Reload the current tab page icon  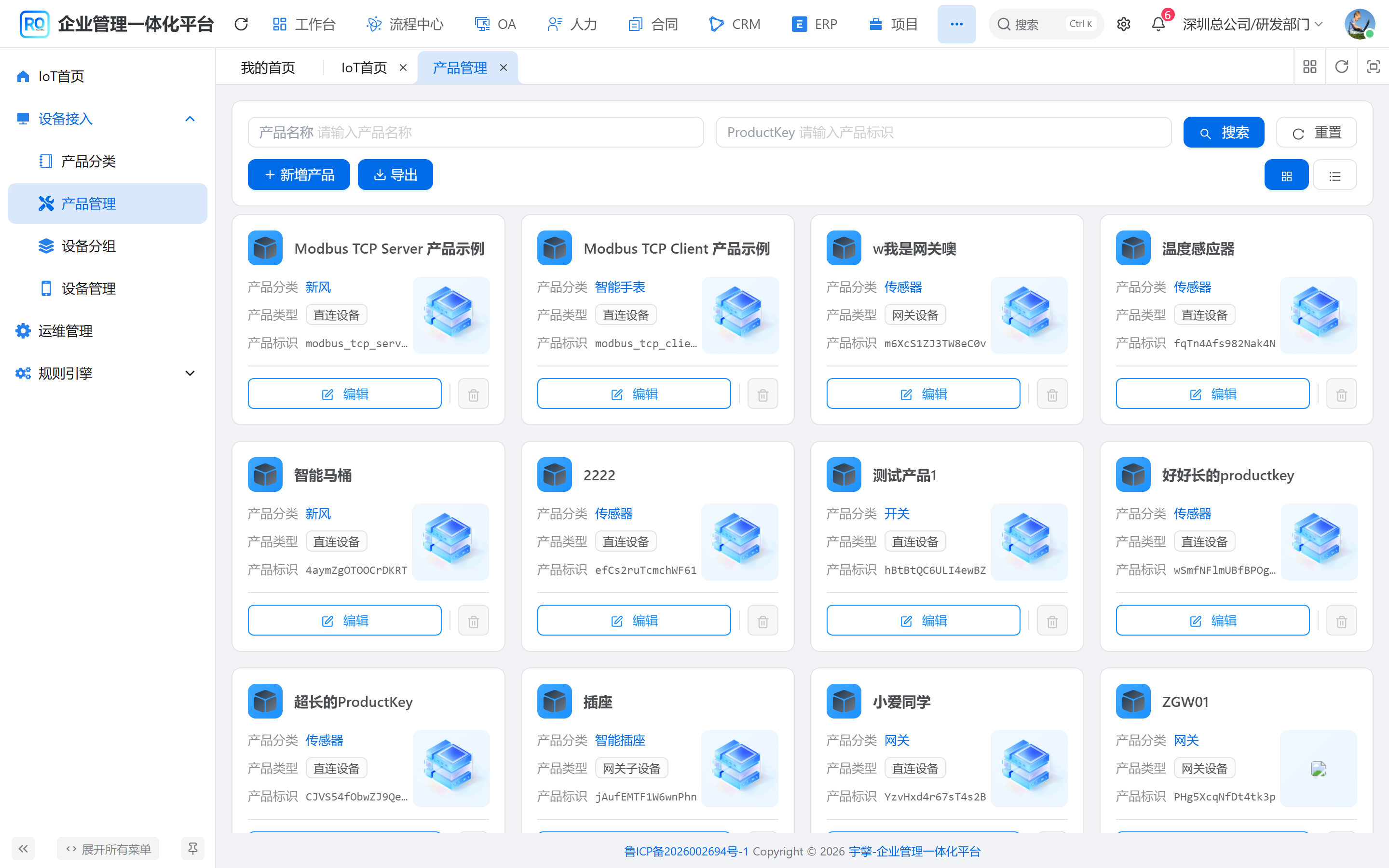pyautogui.click(x=1341, y=67)
